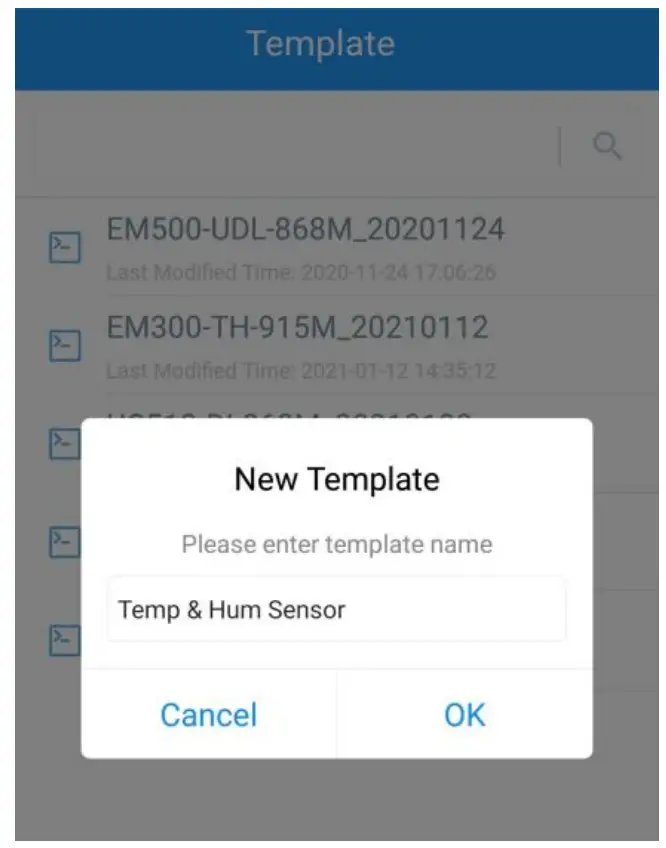
Task: Focus the template search field
Action: [x=295, y=146]
